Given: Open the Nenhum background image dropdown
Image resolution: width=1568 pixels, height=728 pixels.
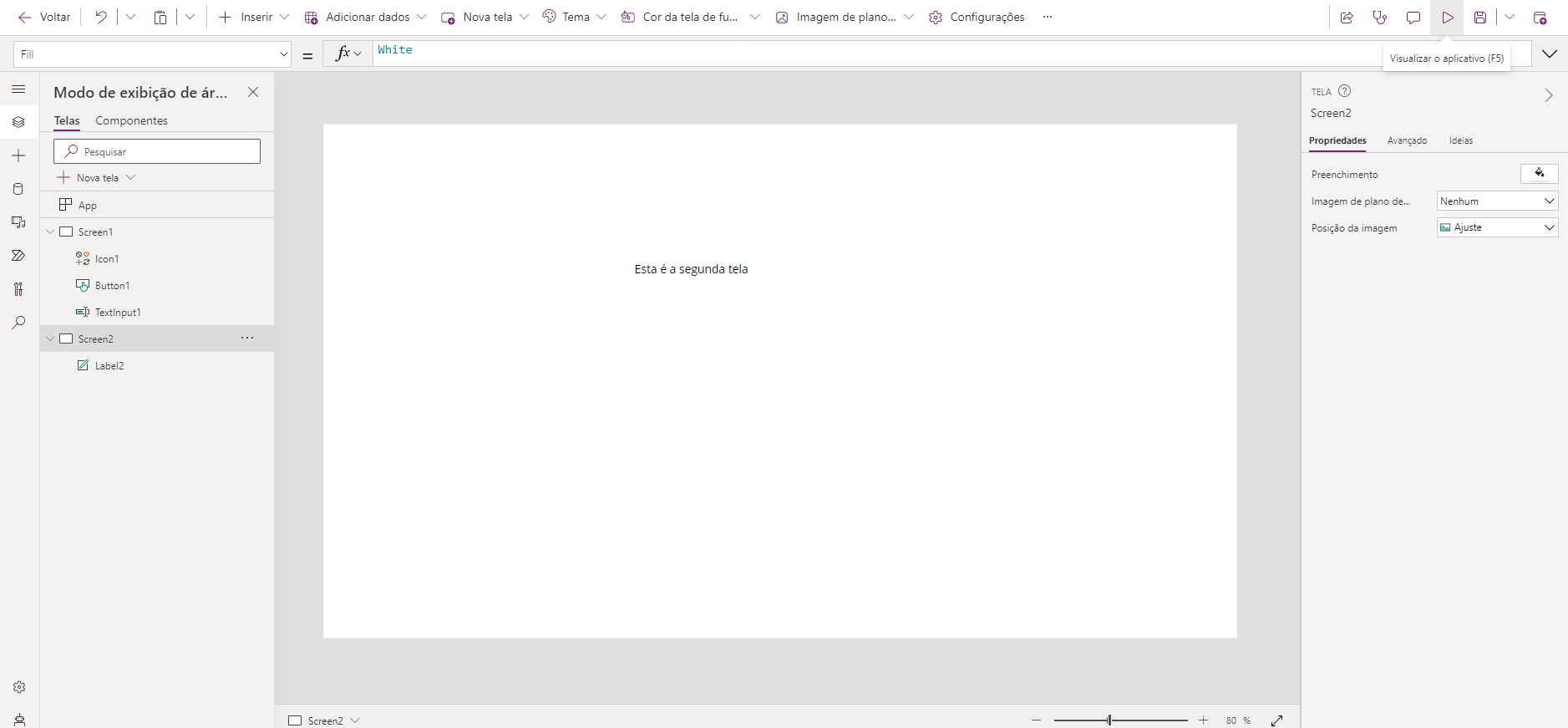Looking at the screenshot, I should coord(1497,201).
